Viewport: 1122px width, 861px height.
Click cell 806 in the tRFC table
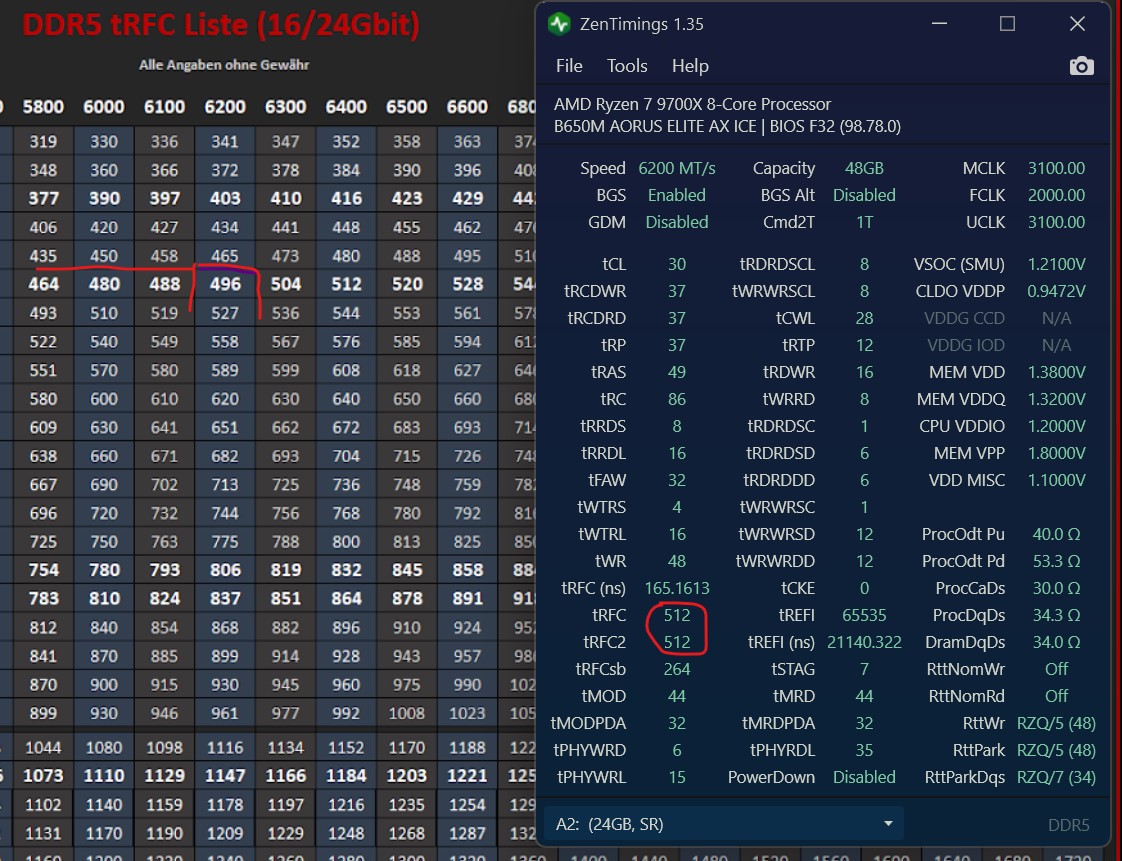225,570
